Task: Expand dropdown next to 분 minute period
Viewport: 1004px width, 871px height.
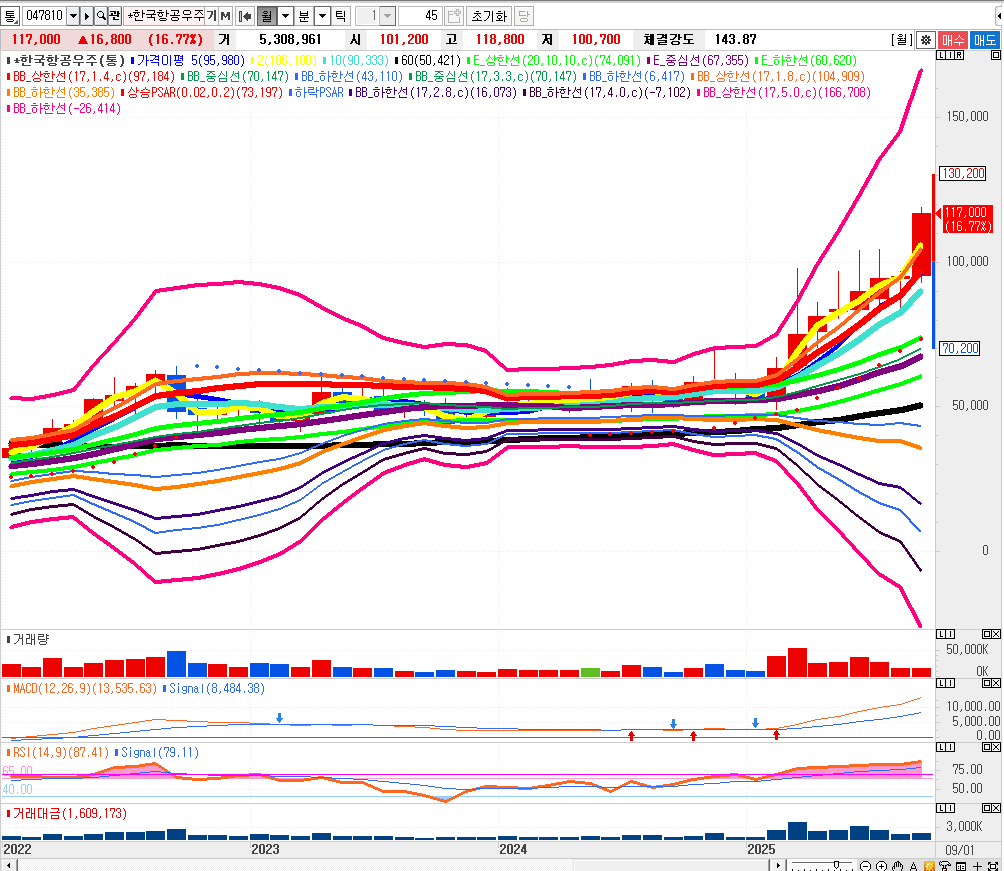Action: [321, 16]
